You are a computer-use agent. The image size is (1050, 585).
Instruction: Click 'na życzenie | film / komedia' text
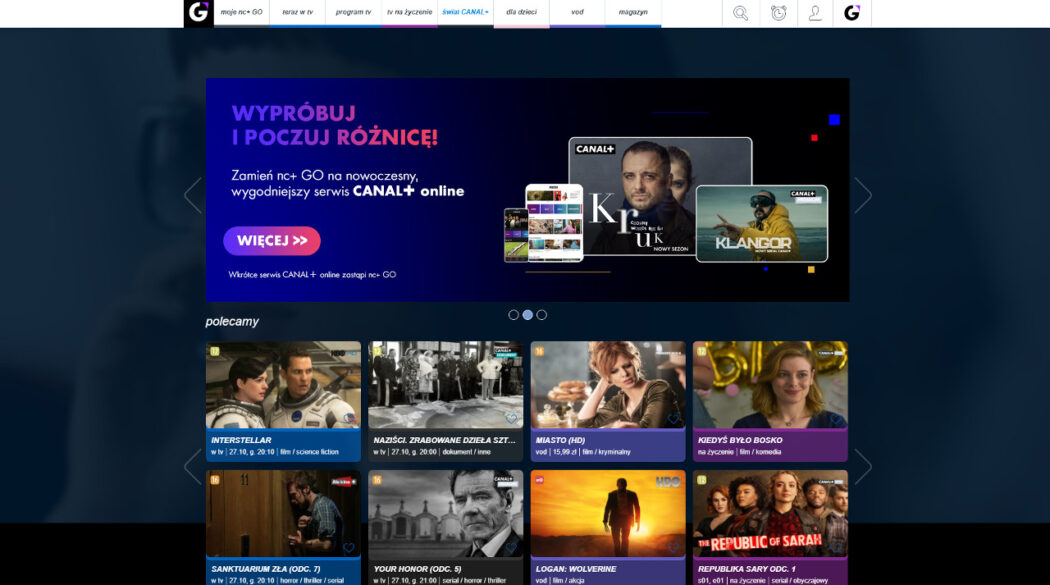(739, 452)
